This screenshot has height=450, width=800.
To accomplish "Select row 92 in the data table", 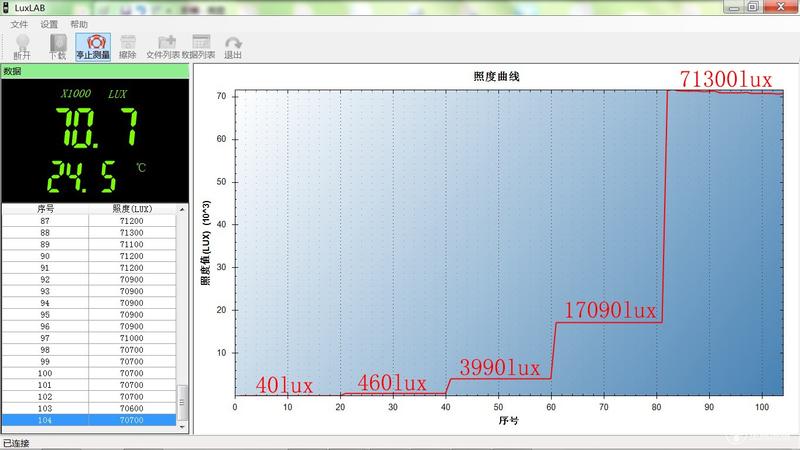I will point(89,279).
